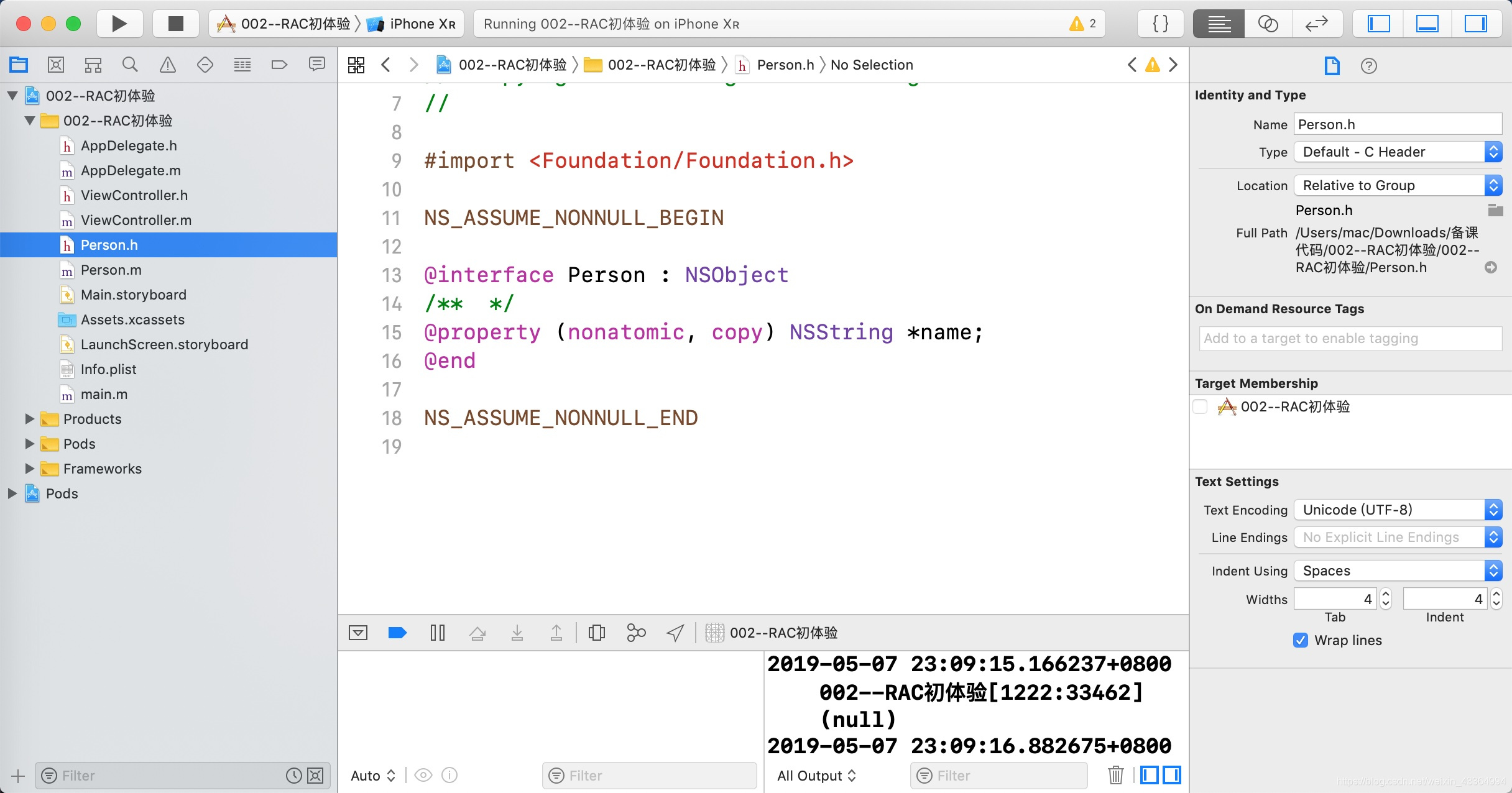Deactivate breakpoints toggle in debug bar
1512x793 pixels.
(x=397, y=633)
